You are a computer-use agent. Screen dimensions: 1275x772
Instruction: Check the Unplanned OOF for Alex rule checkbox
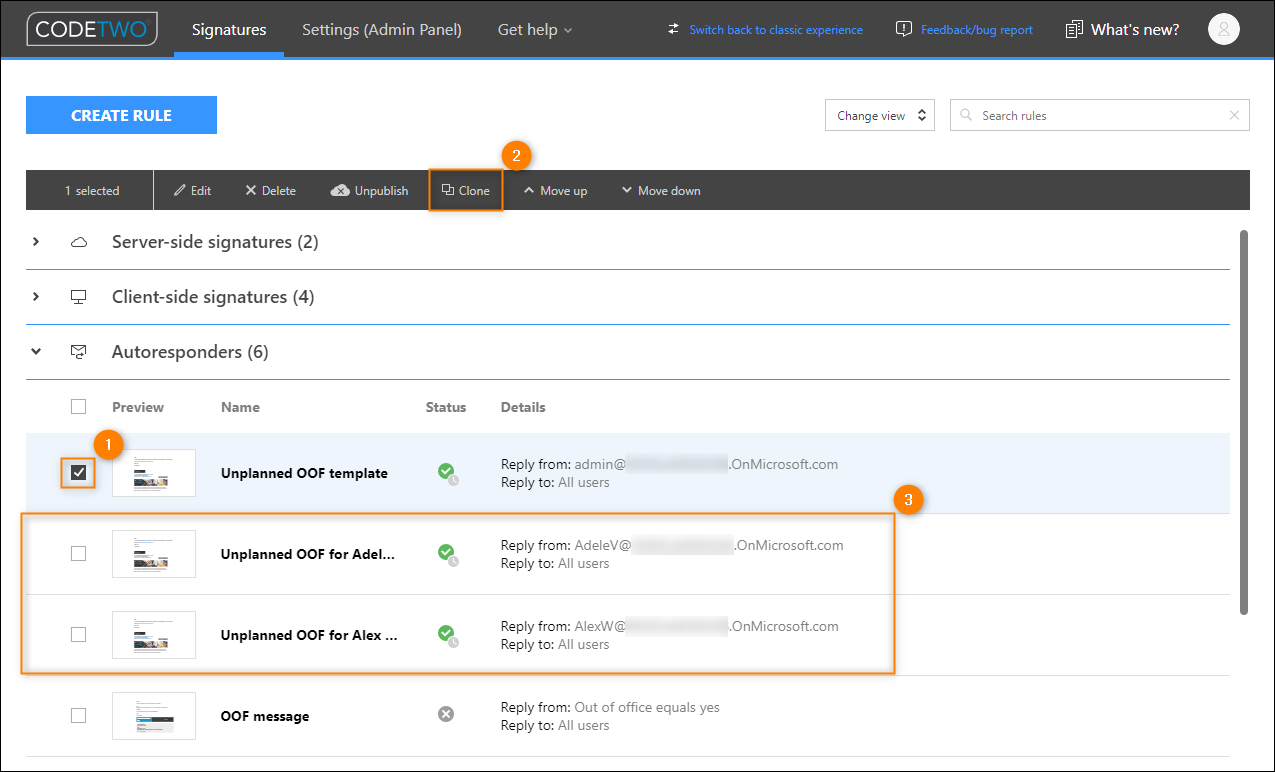pyautogui.click(x=78, y=634)
